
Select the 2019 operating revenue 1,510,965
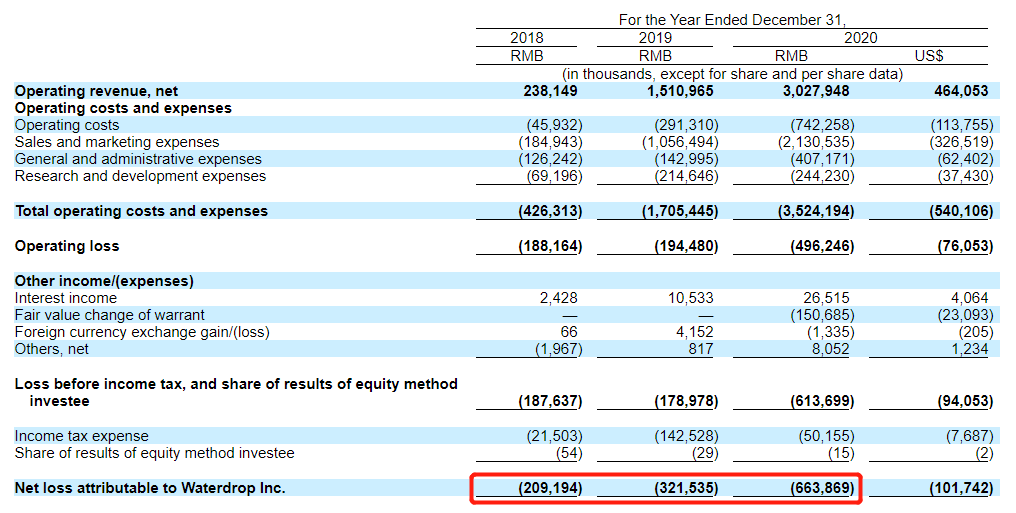pyautogui.click(x=680, y=91)
